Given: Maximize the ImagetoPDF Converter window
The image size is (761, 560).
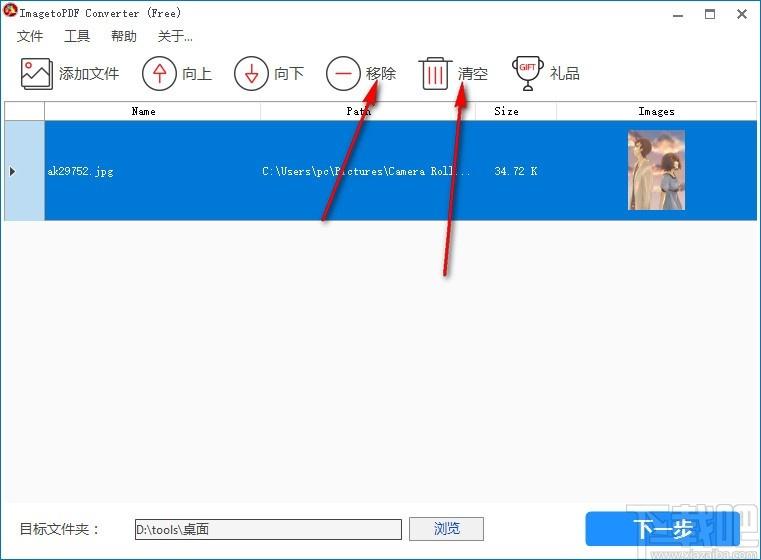Looking at the screenshot, I should pyautogui.click(x=710, y=14).
